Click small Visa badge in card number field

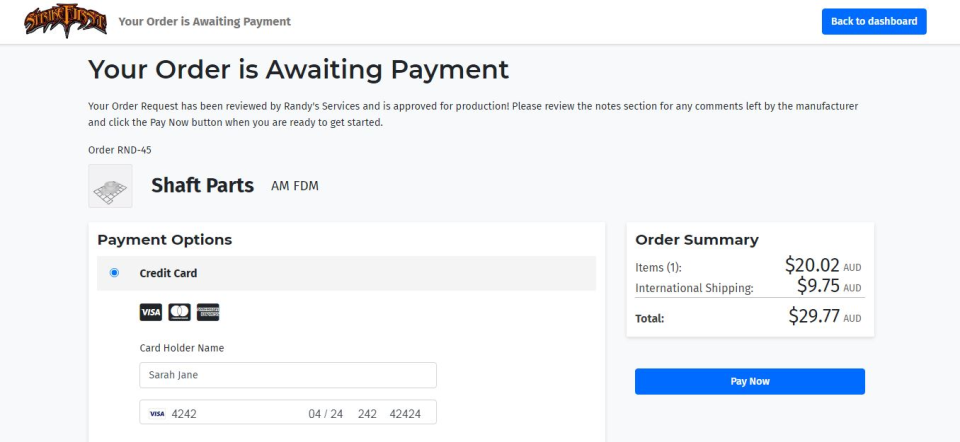[x=157, y=414]
